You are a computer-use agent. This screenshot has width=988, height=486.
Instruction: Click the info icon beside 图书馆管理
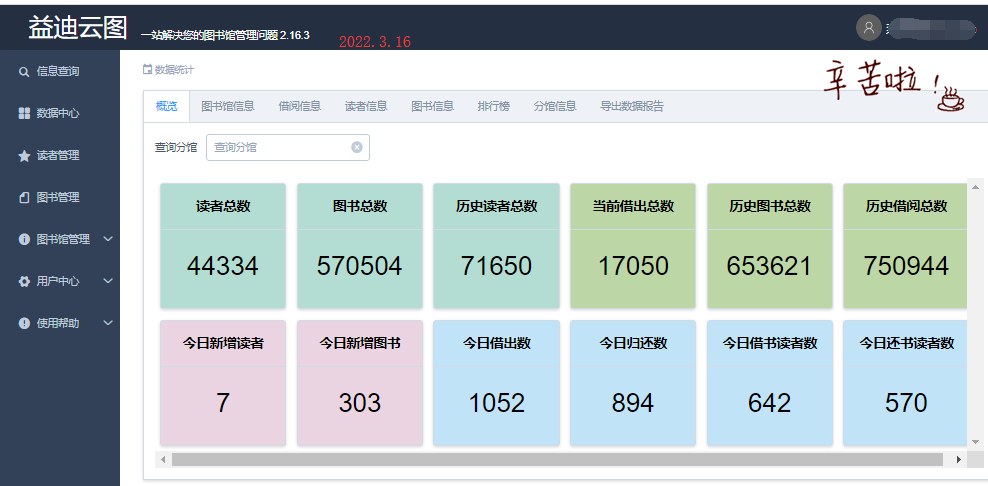24,240
